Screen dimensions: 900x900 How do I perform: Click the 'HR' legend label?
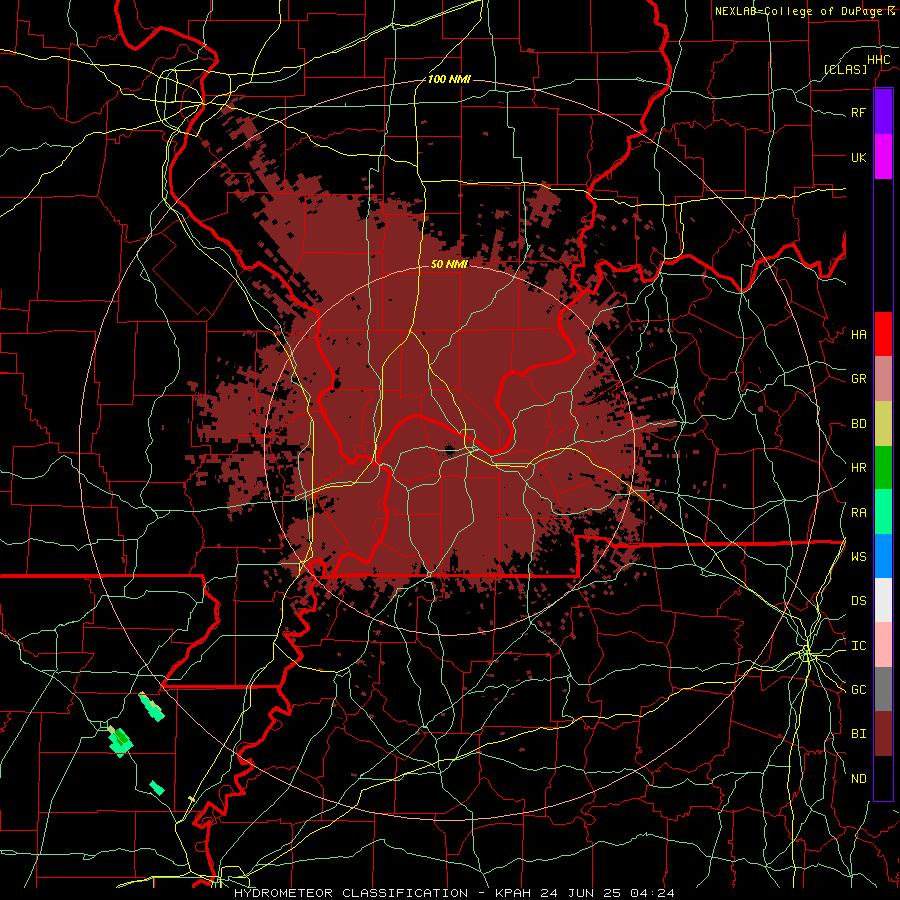click(x=859, y=468)
